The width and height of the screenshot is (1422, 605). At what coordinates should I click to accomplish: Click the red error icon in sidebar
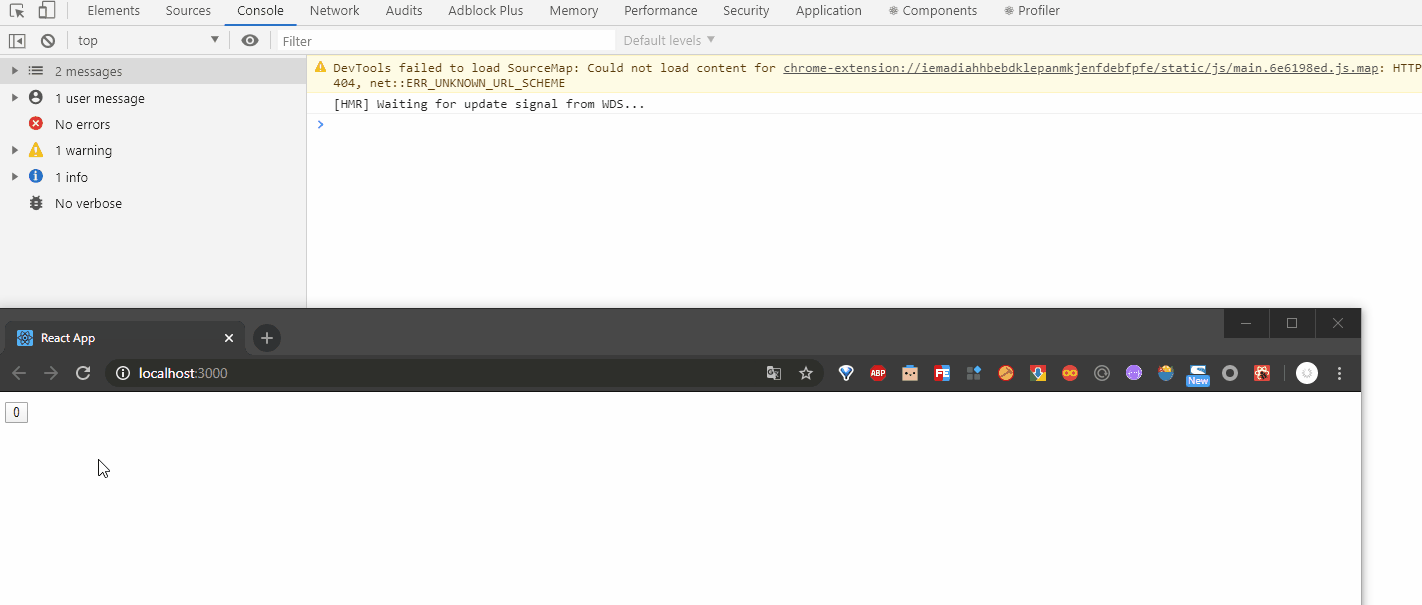pyautogui.click(x=36, y=124)
